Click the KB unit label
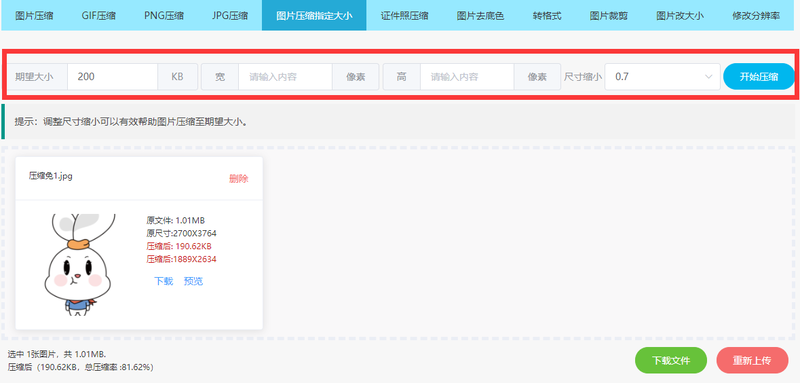 pos(177,77)
